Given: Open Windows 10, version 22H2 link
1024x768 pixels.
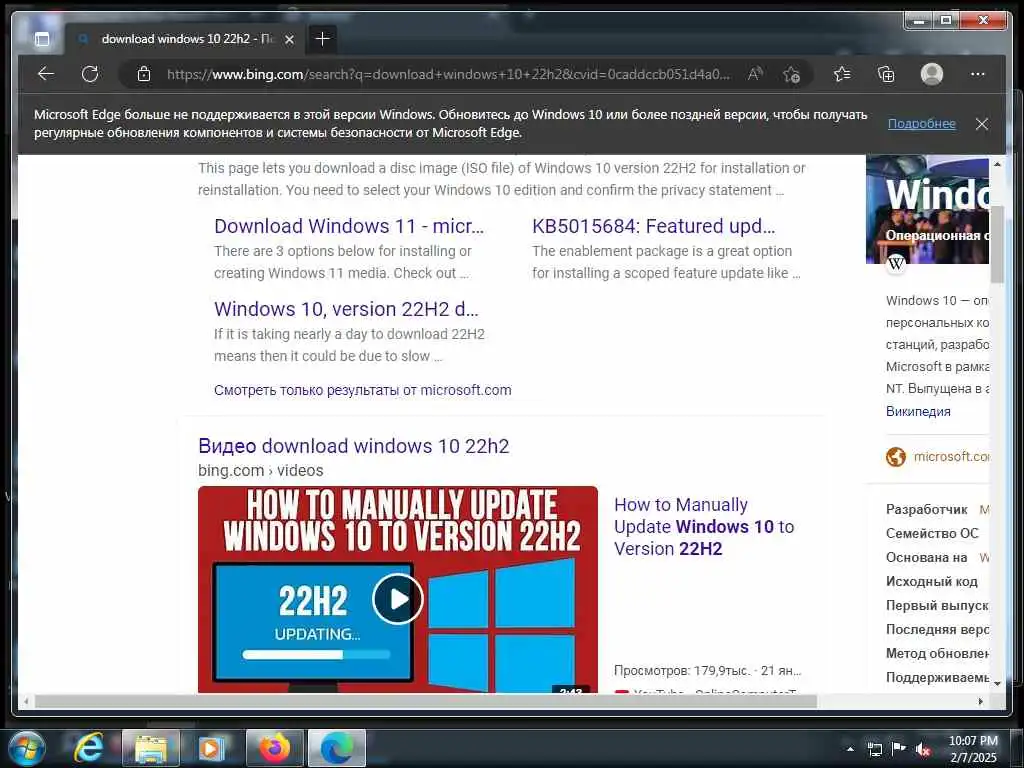Looking at the screenshot, I should click(x=346, y=309).
